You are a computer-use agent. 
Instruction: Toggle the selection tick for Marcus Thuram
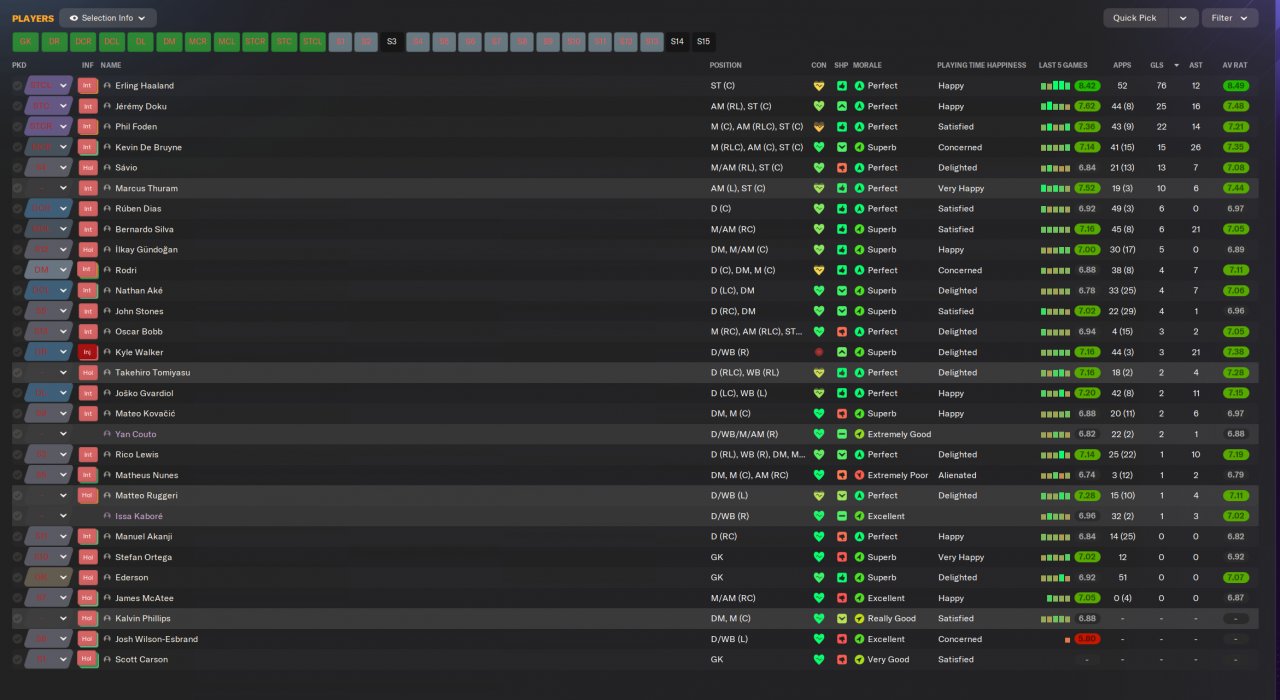(x=17, y=188)
